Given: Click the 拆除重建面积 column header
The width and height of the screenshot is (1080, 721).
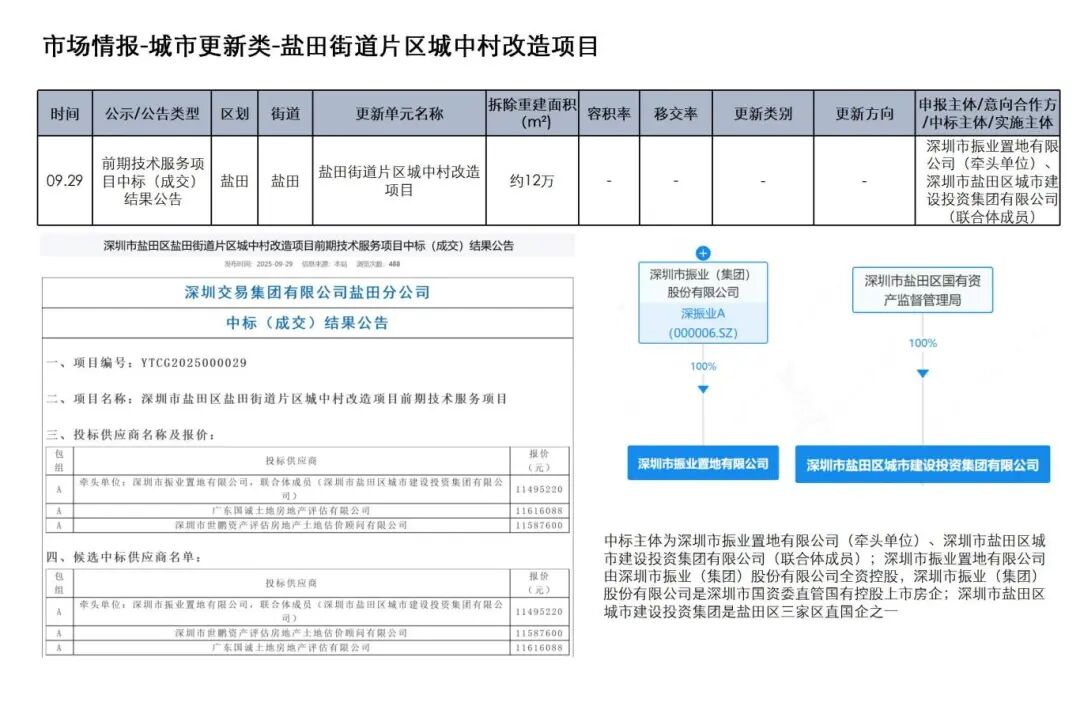Looking at the screenshot, I should (532, 114).
